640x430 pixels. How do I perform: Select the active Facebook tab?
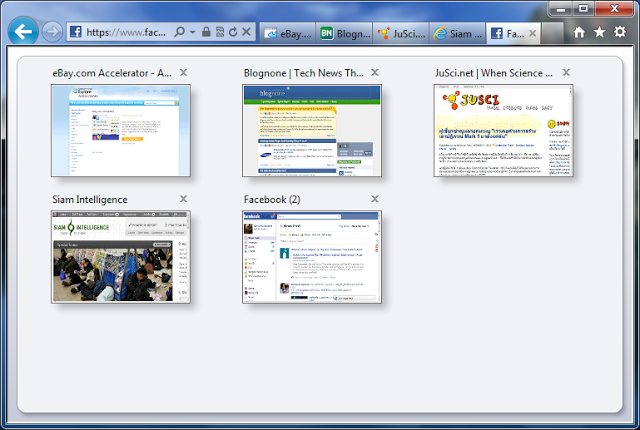click(x=513, y=33)
